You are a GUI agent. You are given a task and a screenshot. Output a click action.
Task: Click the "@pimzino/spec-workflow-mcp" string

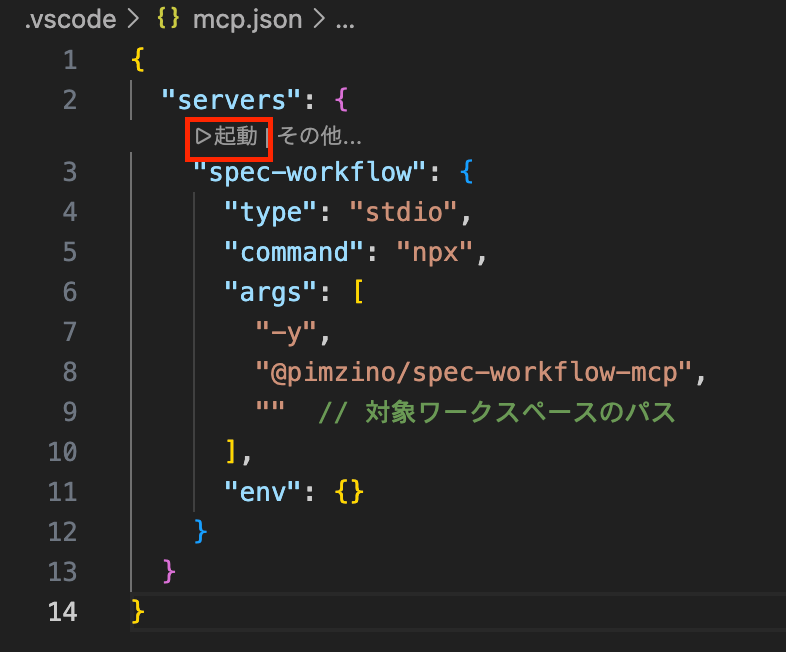pos(474,372)
